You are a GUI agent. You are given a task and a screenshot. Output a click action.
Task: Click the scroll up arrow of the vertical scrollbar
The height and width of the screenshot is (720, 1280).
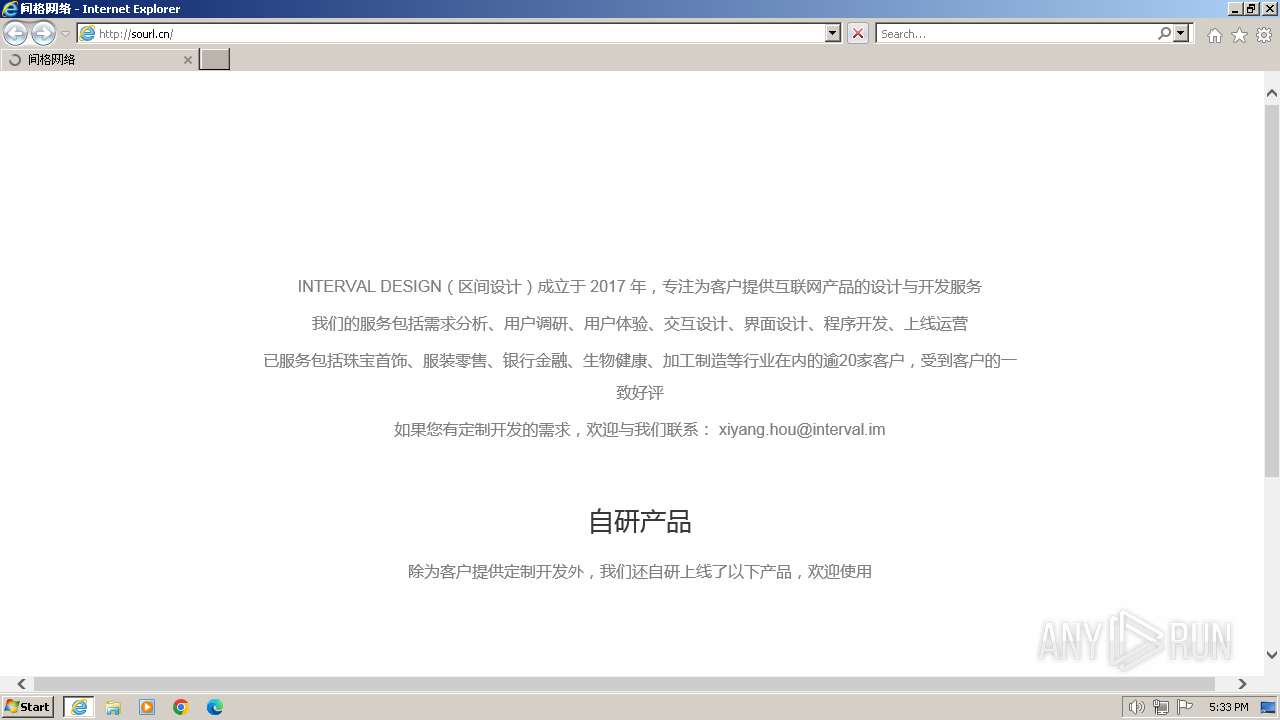[x=1272, y=93]
